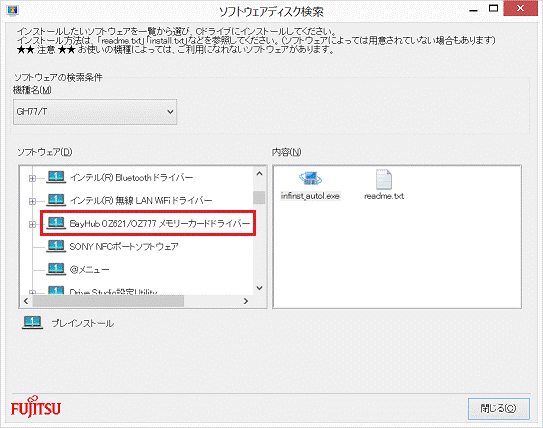The height and width of the screenshot is (428, 543).
Task: Click the laptop icon beside BayHub OZ621/OZ777
Action: [x=56, y=223]
